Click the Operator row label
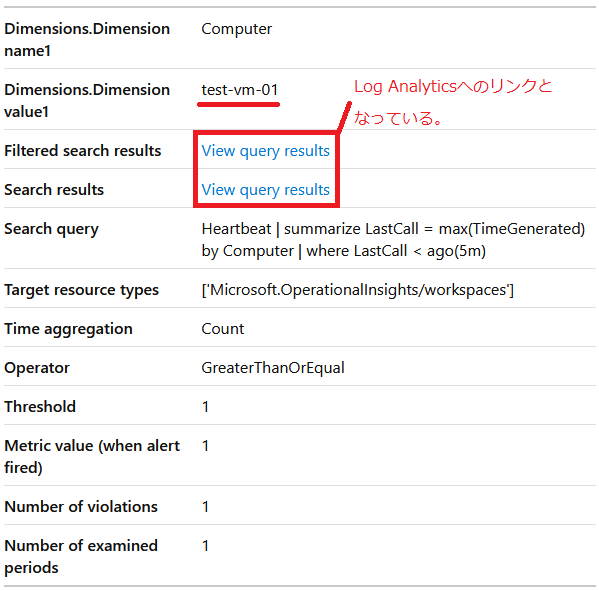599x591 pixels. [37, 368]
